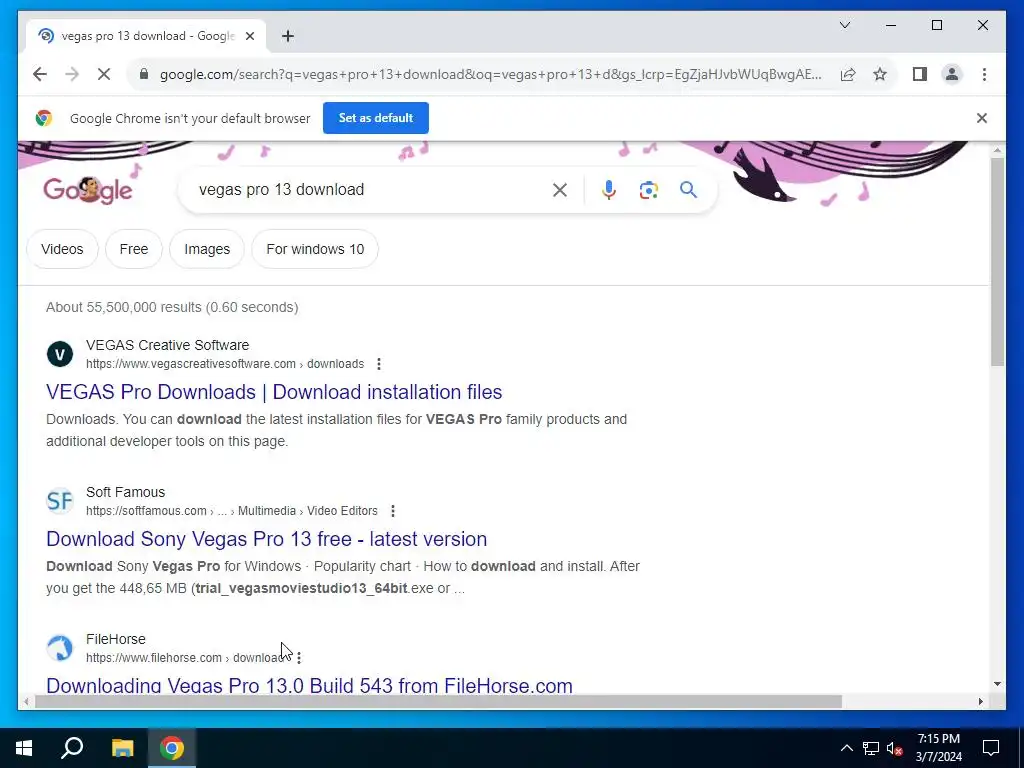1024x768 pixels.
Task: Click the vegascreativesoftware.com URL text
Action: [225, 364]
